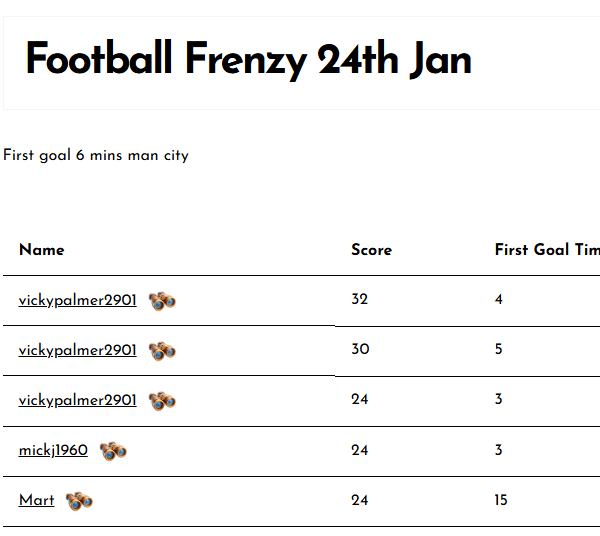Select the first goal time cell showing 15
The image size is (600, 536).
pos(501,500)
